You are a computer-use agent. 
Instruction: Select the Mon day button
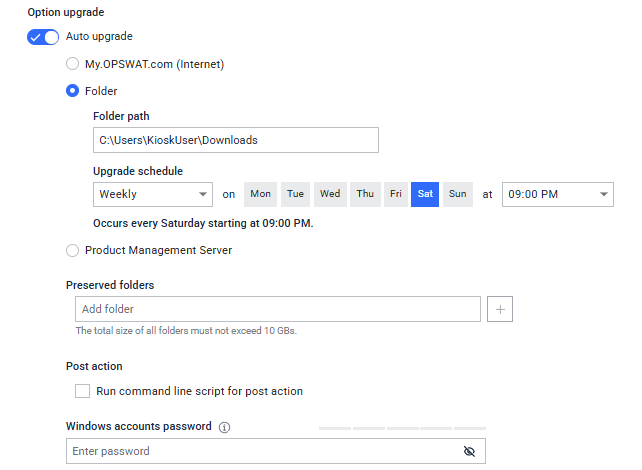pyautogui.click(x=260, y=194)
